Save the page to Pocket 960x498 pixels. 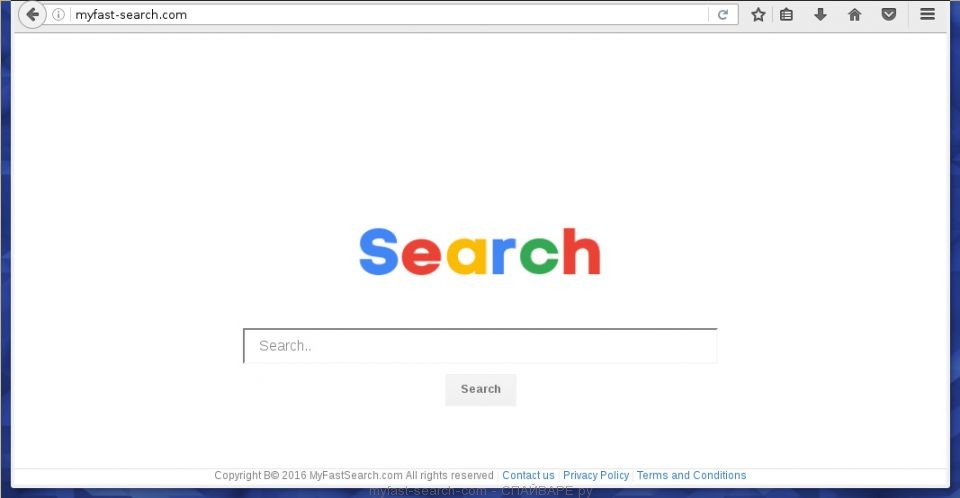[x=889, y=15]
